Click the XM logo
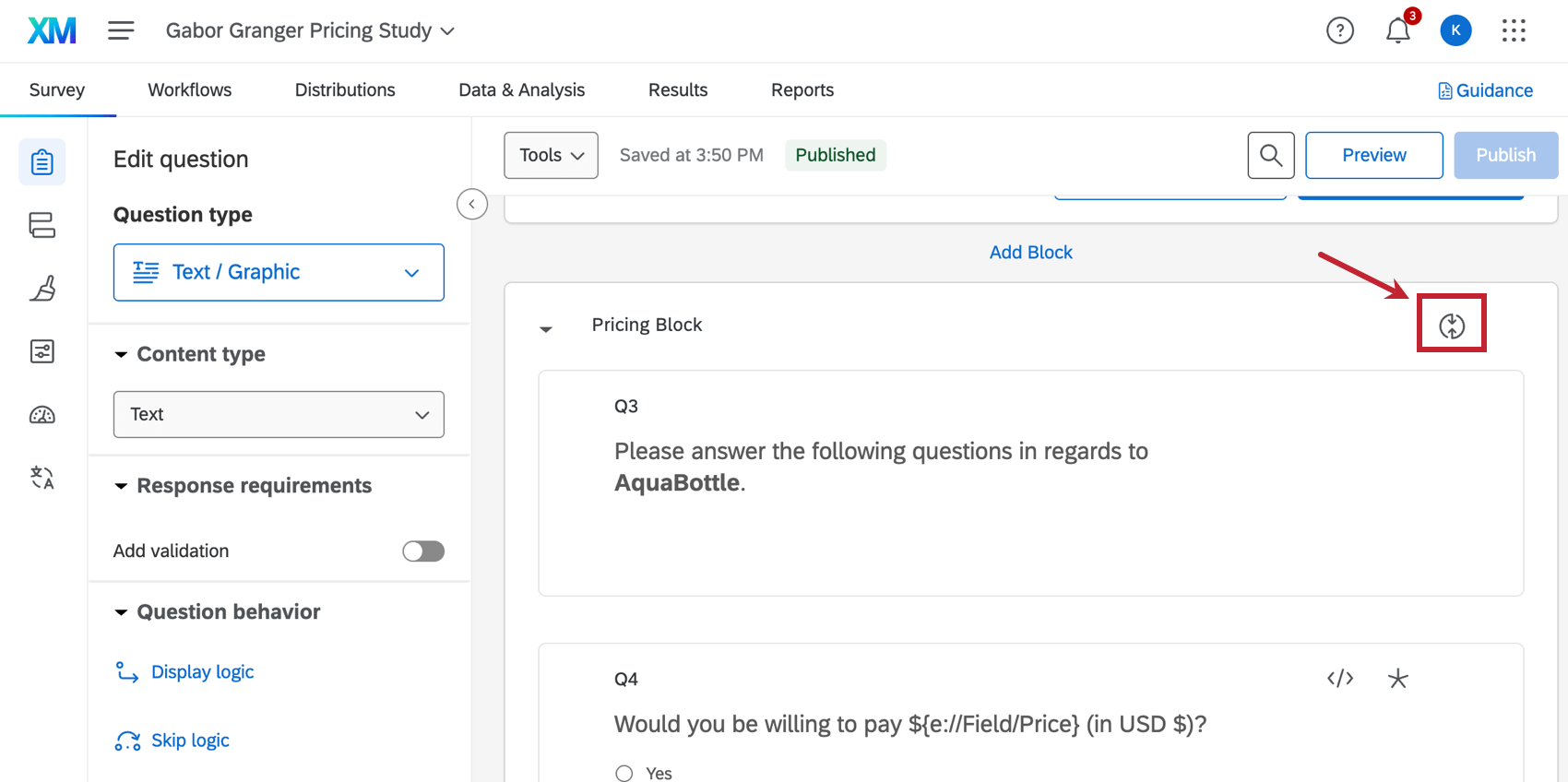 [52, 30]
